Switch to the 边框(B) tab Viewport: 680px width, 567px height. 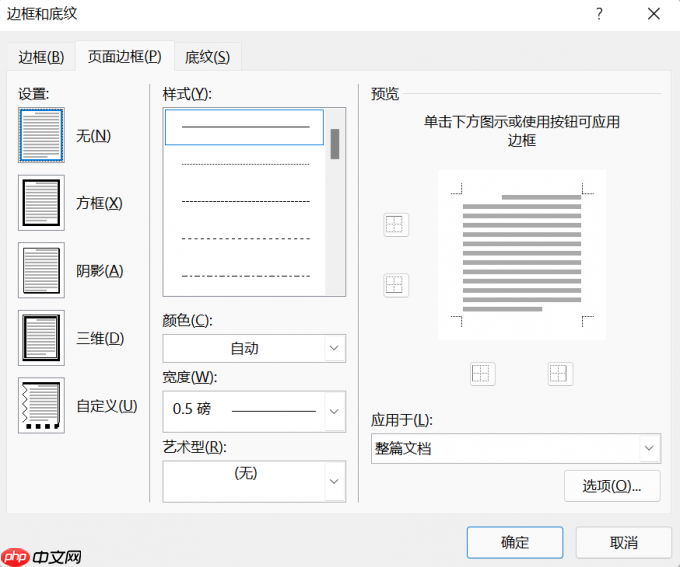click(x=41, y=57)
